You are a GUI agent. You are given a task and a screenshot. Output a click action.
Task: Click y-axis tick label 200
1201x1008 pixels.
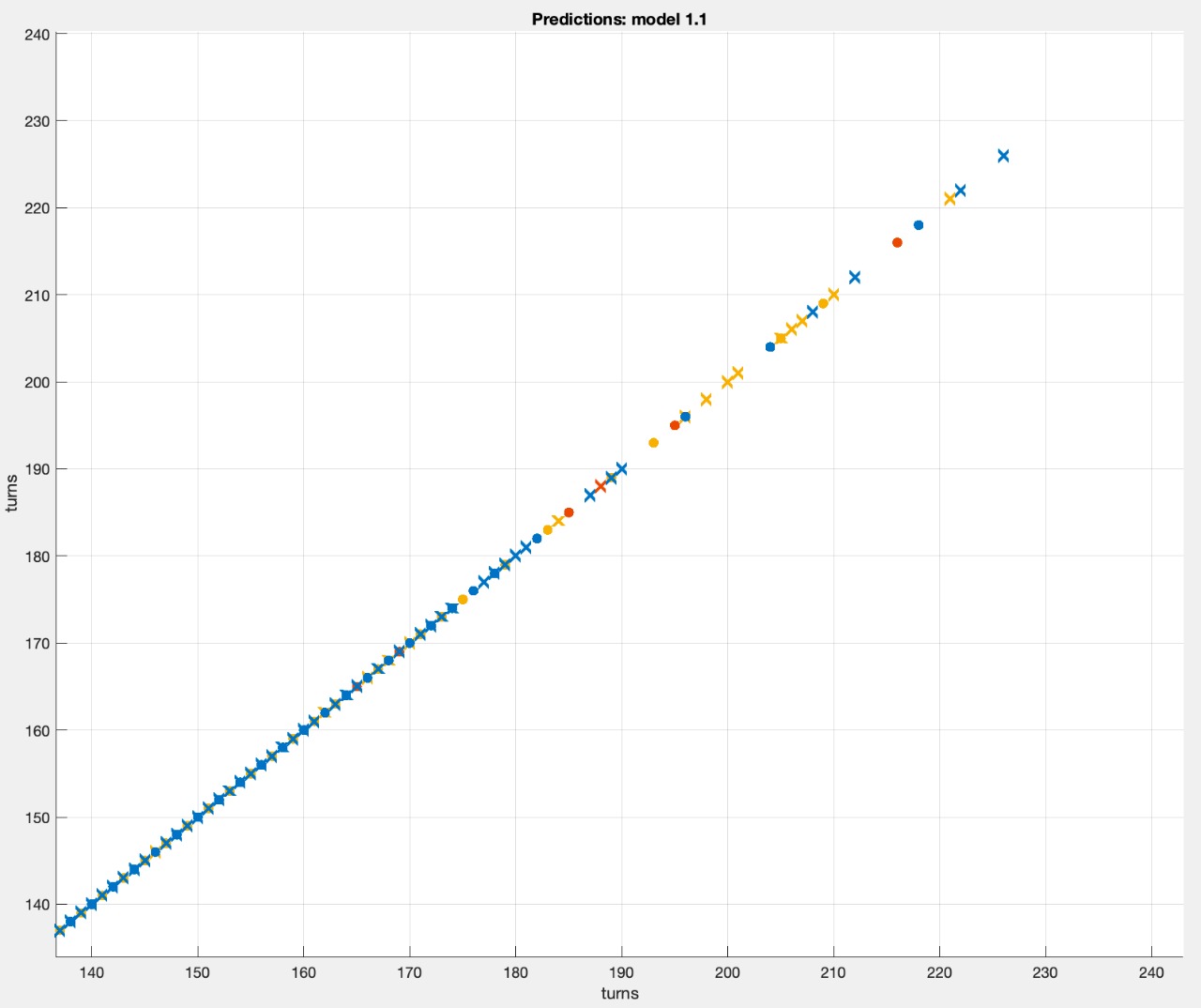(x=37, y=382)
